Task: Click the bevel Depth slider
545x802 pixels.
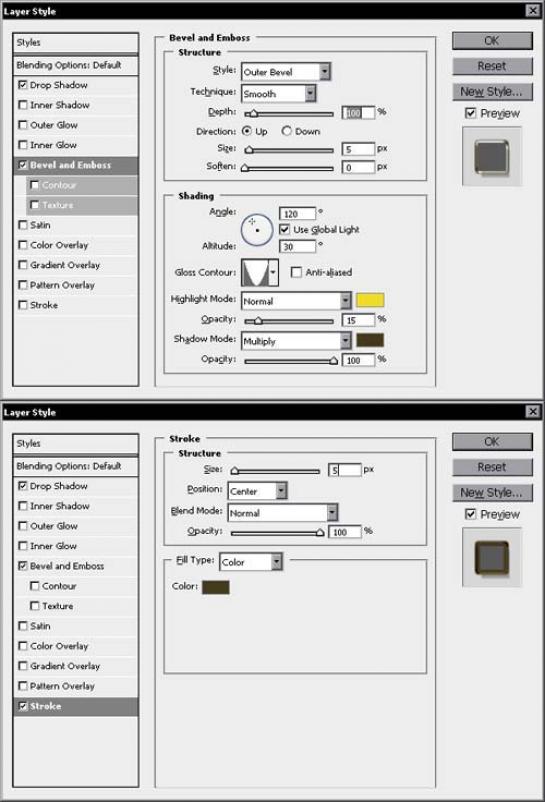Action: 289,114
